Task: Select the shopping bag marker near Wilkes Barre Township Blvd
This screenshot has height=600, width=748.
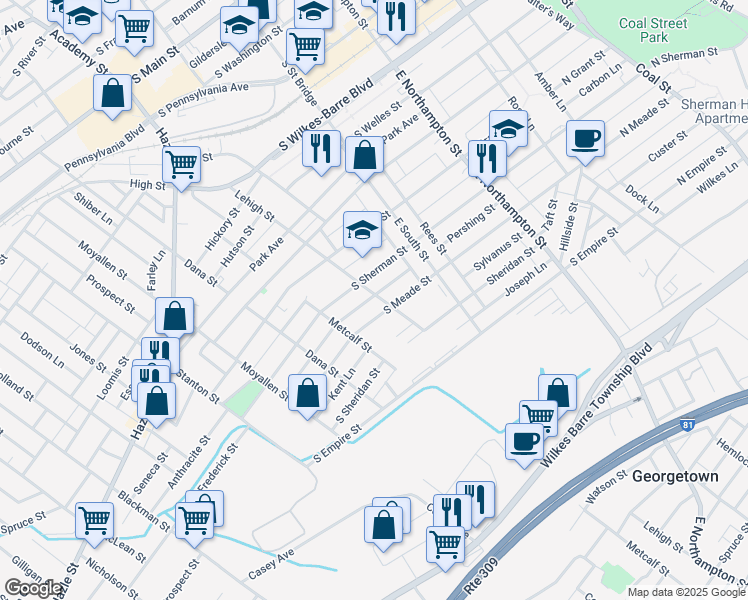Action: pos(559,389)
